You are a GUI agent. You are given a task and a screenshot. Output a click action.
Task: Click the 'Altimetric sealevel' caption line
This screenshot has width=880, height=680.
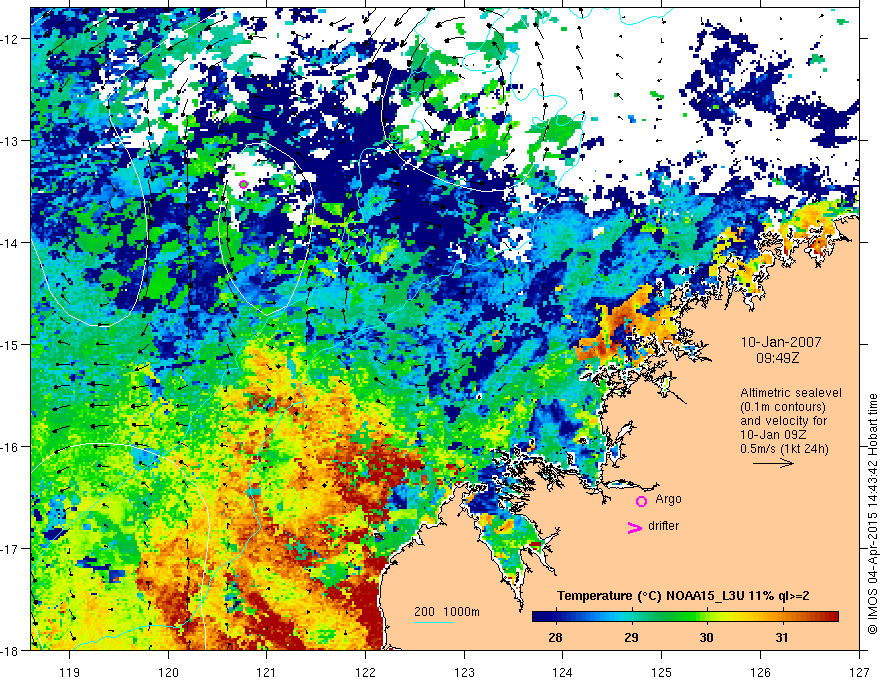[791, 393]
